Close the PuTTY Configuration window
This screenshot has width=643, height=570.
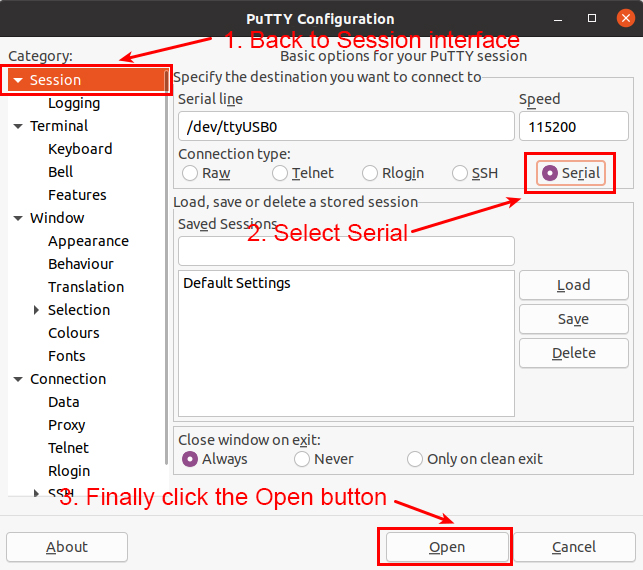(x=626, y=18)
